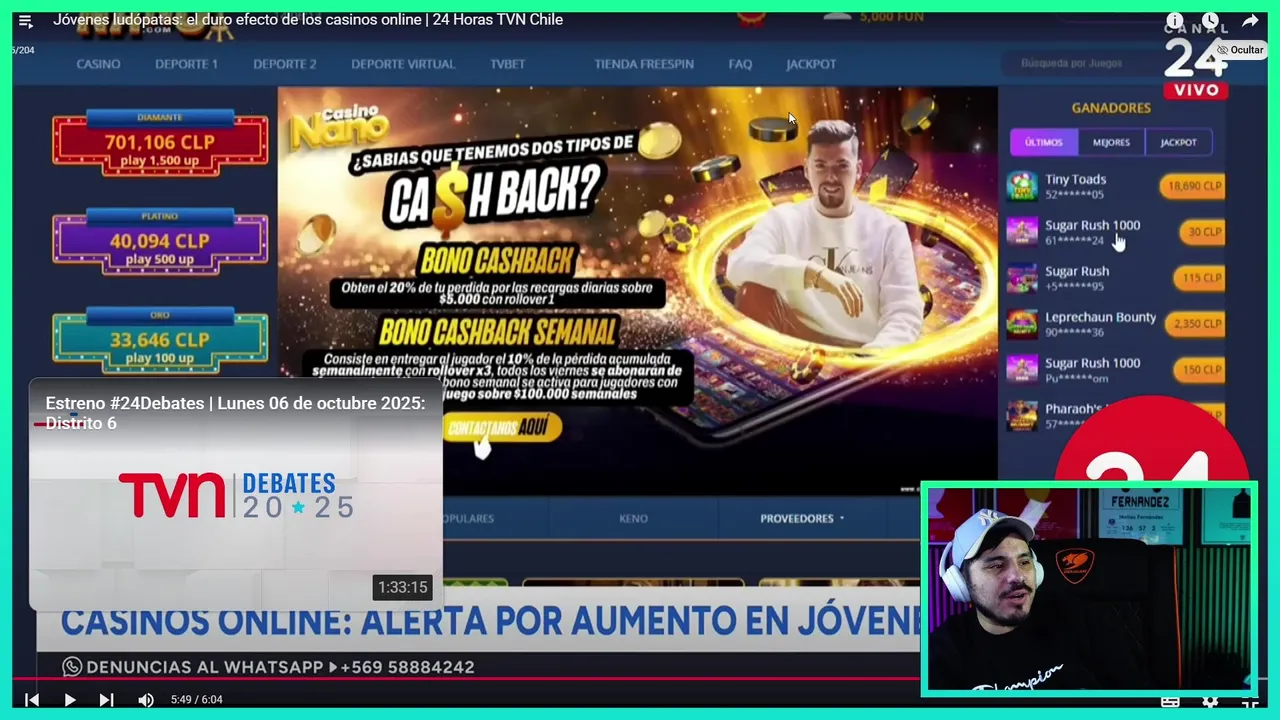Open the DEPORTE VIRTUAL menu item
Image resolution: width=1280 pixels, height=720 pixels.
coord(403,64)
